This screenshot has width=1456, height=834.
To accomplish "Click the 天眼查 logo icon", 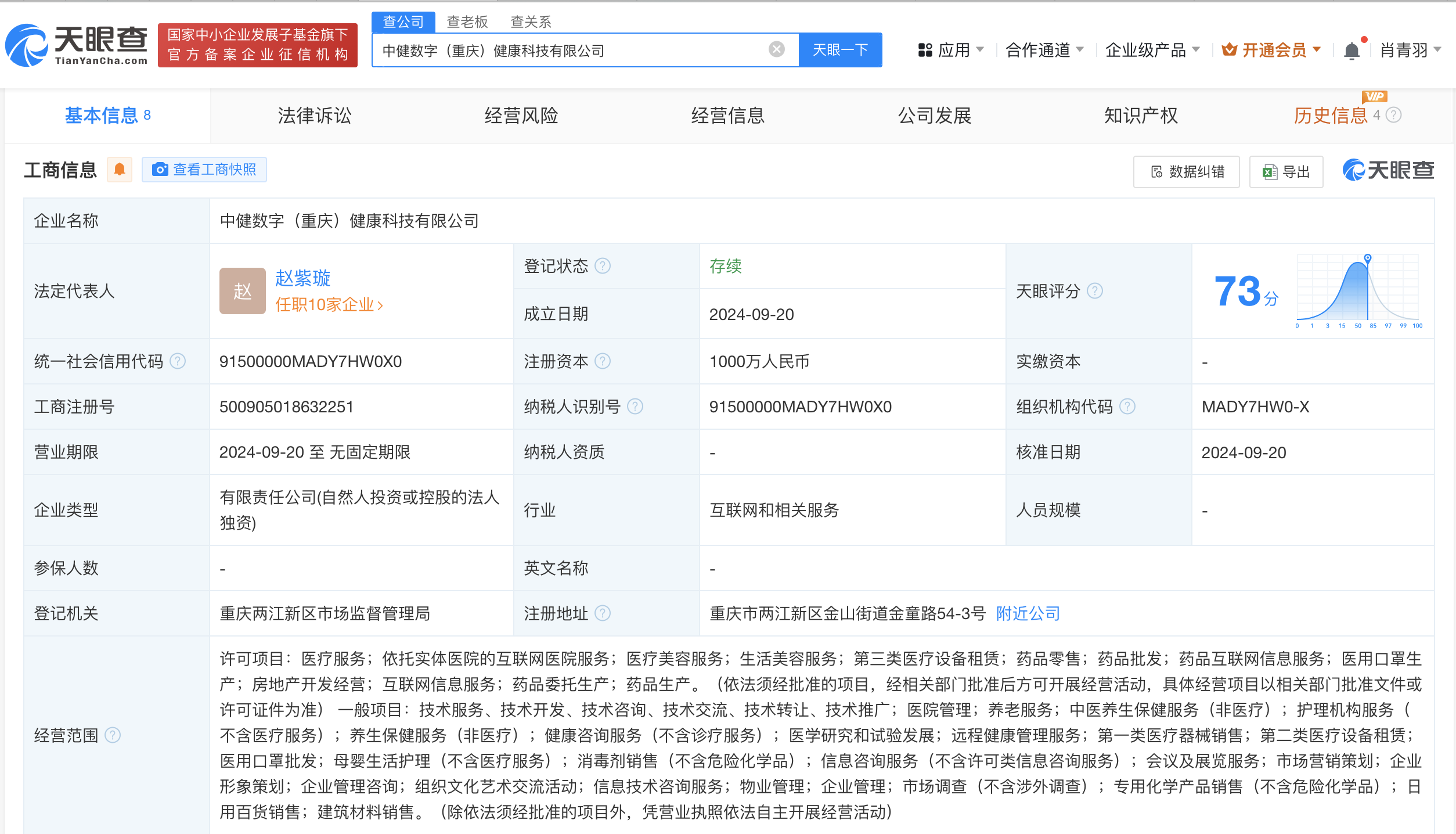I will 28,45.
